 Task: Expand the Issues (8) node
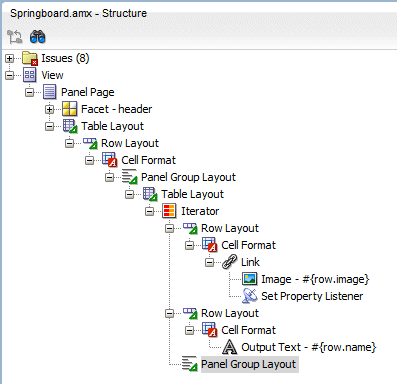(10, 59)
